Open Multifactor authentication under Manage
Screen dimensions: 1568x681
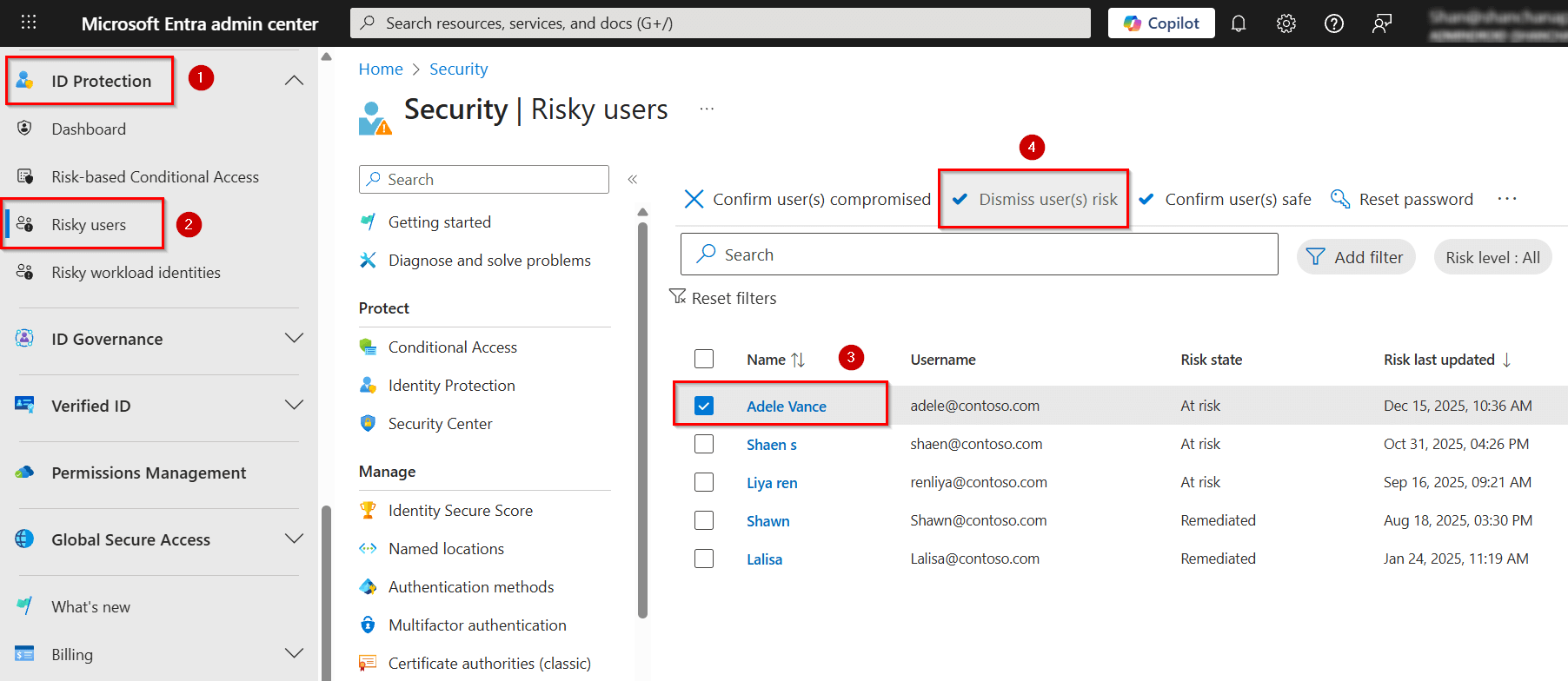click(x=477, y=625)
